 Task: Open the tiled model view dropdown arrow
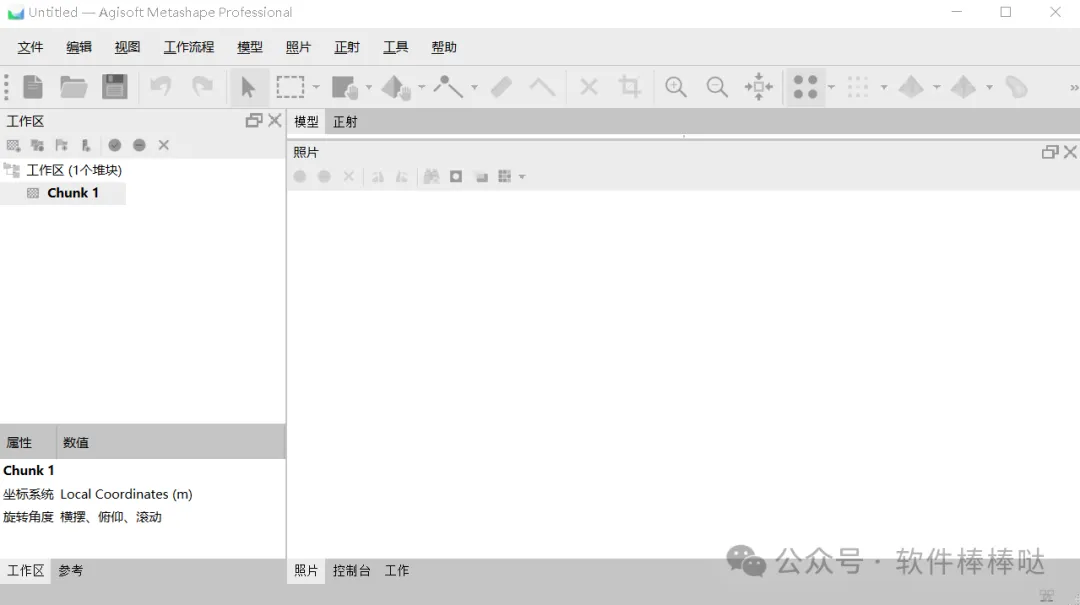(990, 88)
